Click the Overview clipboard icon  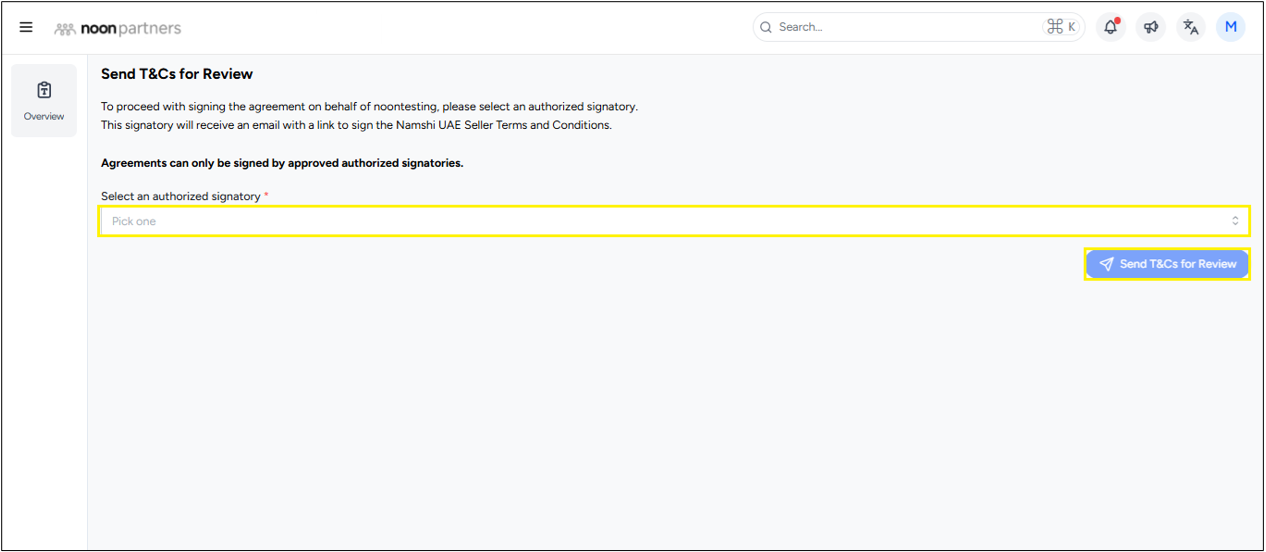[44, 91]
